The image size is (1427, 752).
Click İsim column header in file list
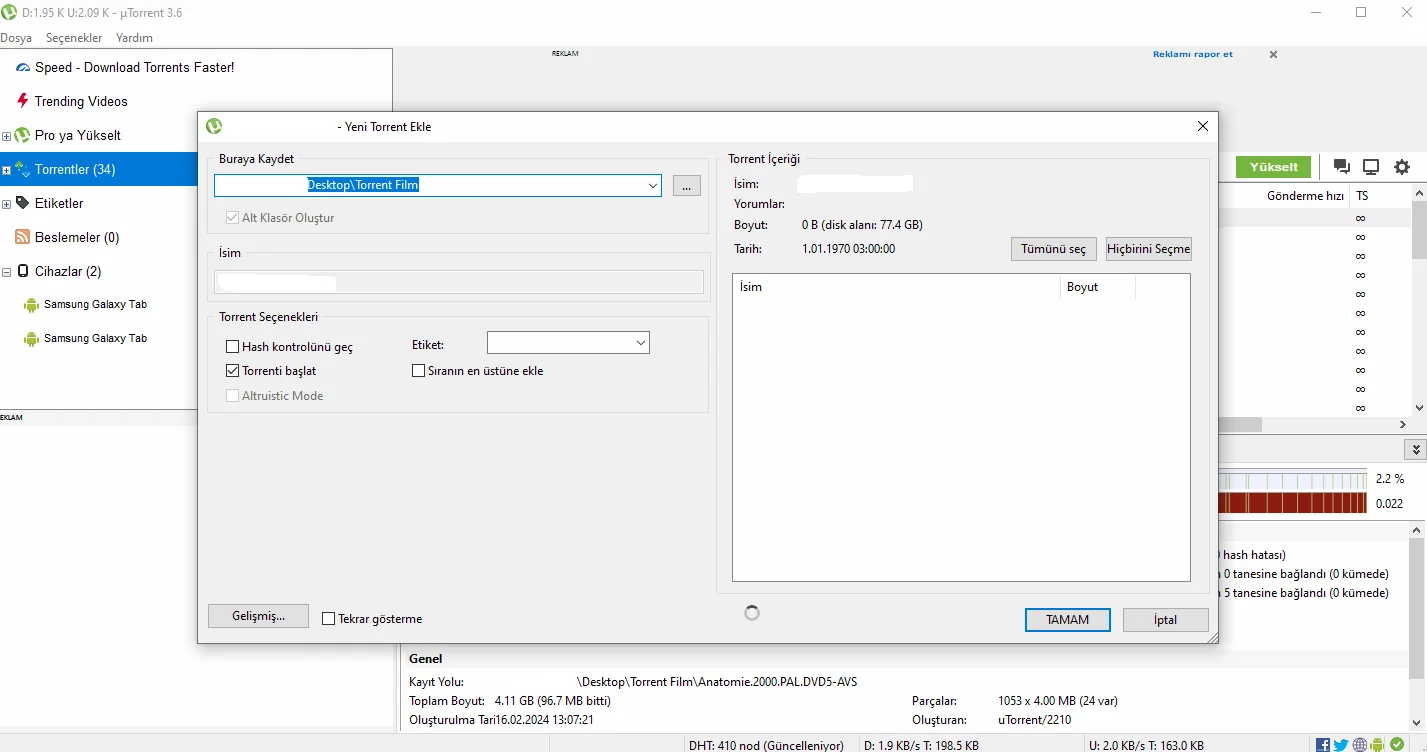(896, 287)
